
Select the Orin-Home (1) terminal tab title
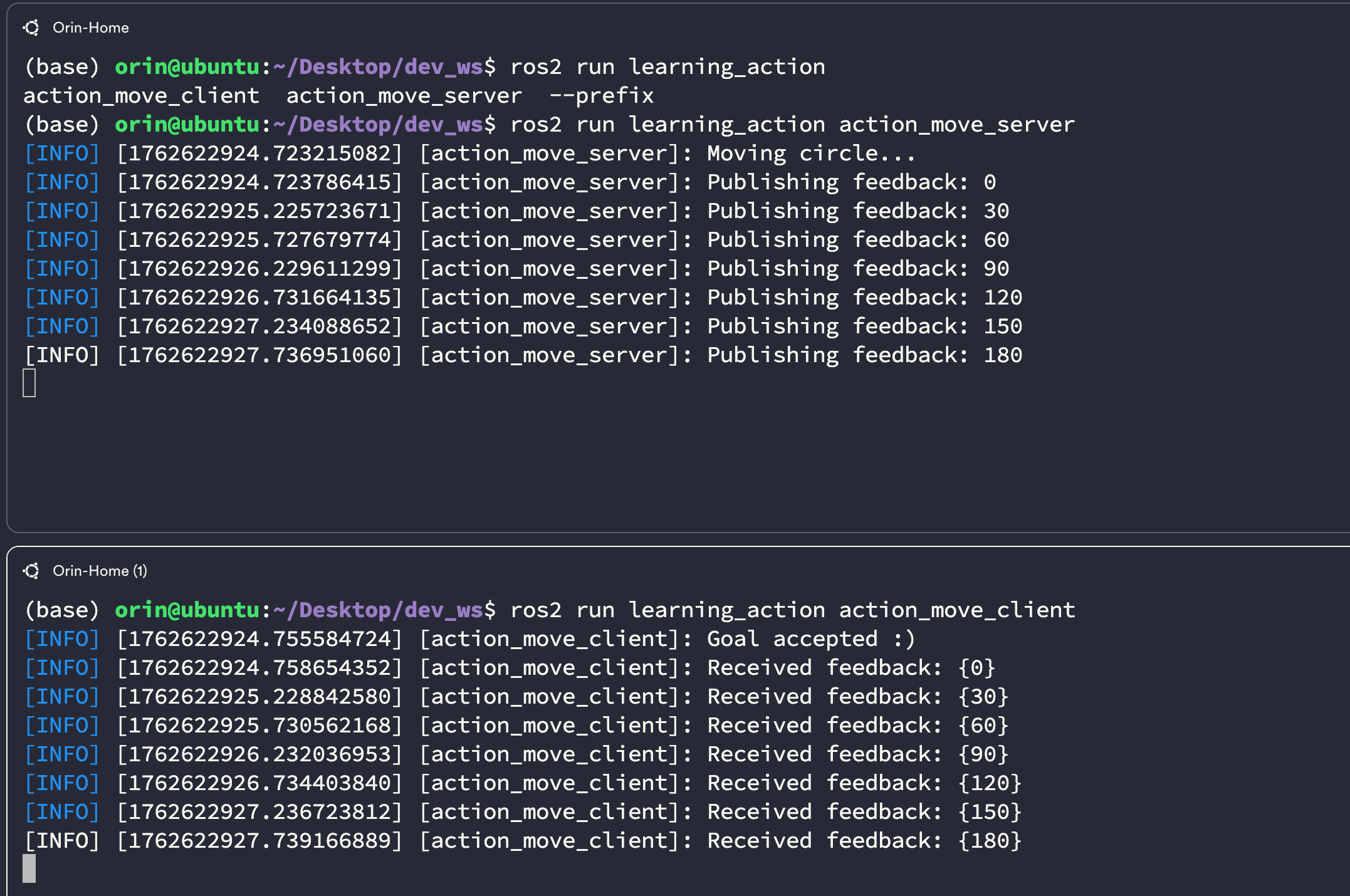tap(100, 571)
